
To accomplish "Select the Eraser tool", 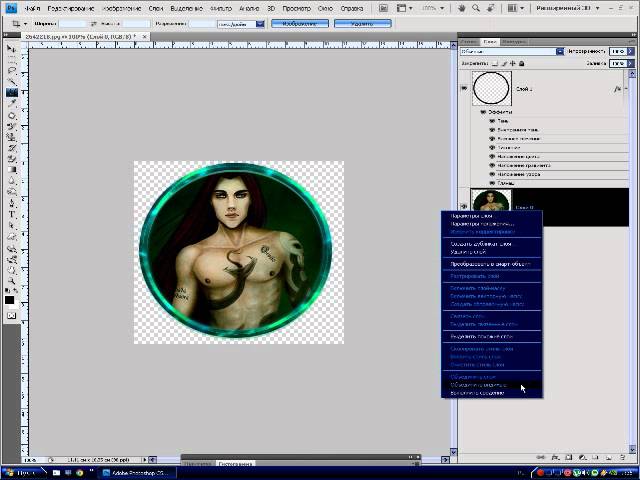I will [x=11, y=160].
